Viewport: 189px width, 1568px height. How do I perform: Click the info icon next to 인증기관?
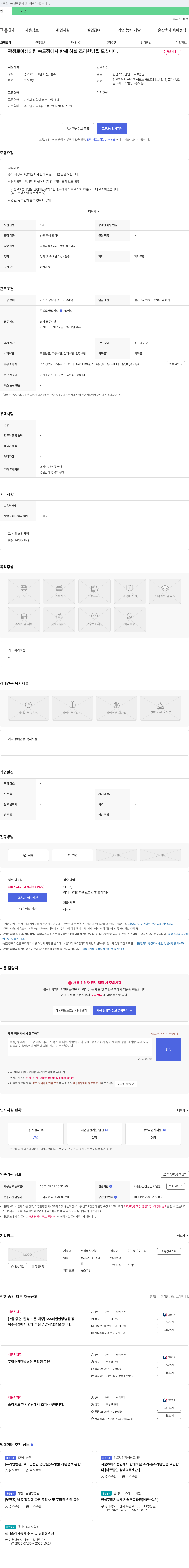tap(110, 1186)
